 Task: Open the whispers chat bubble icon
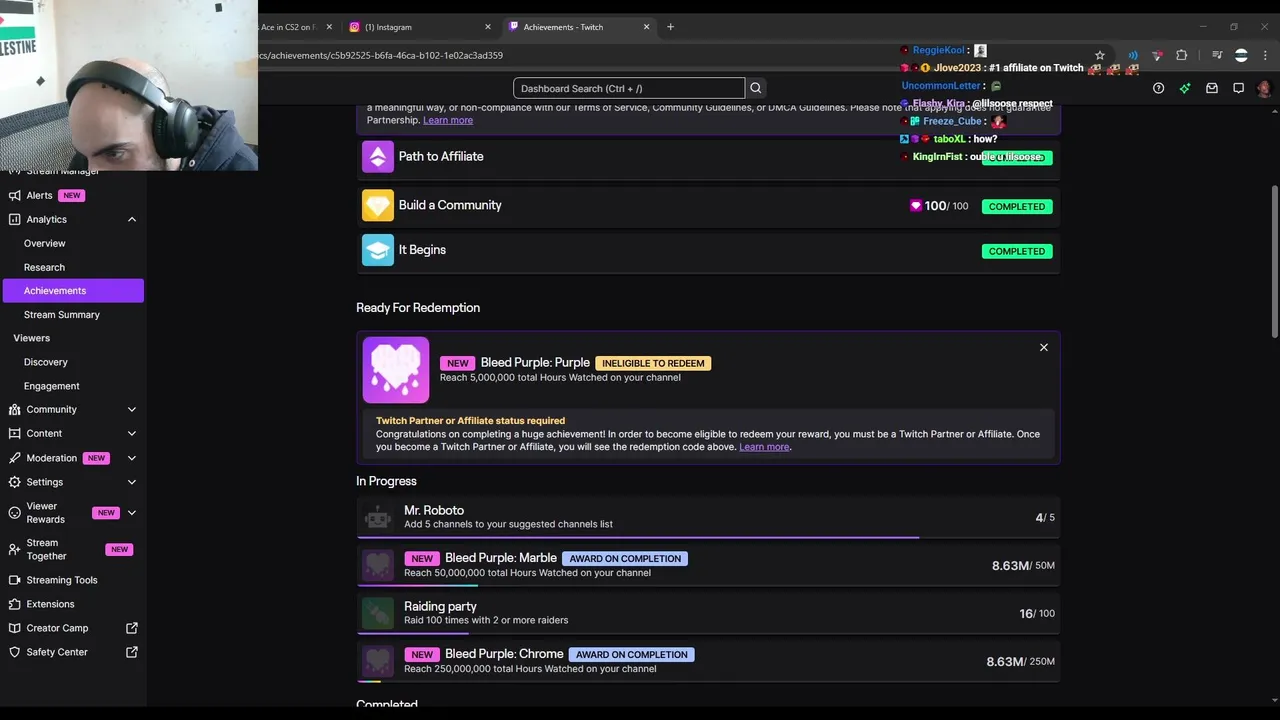(x=1238, y=88)
